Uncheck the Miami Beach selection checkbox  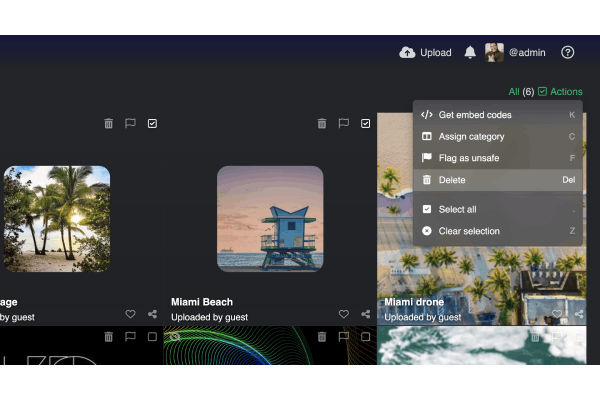pyautogui.click(x=366, y=123)
